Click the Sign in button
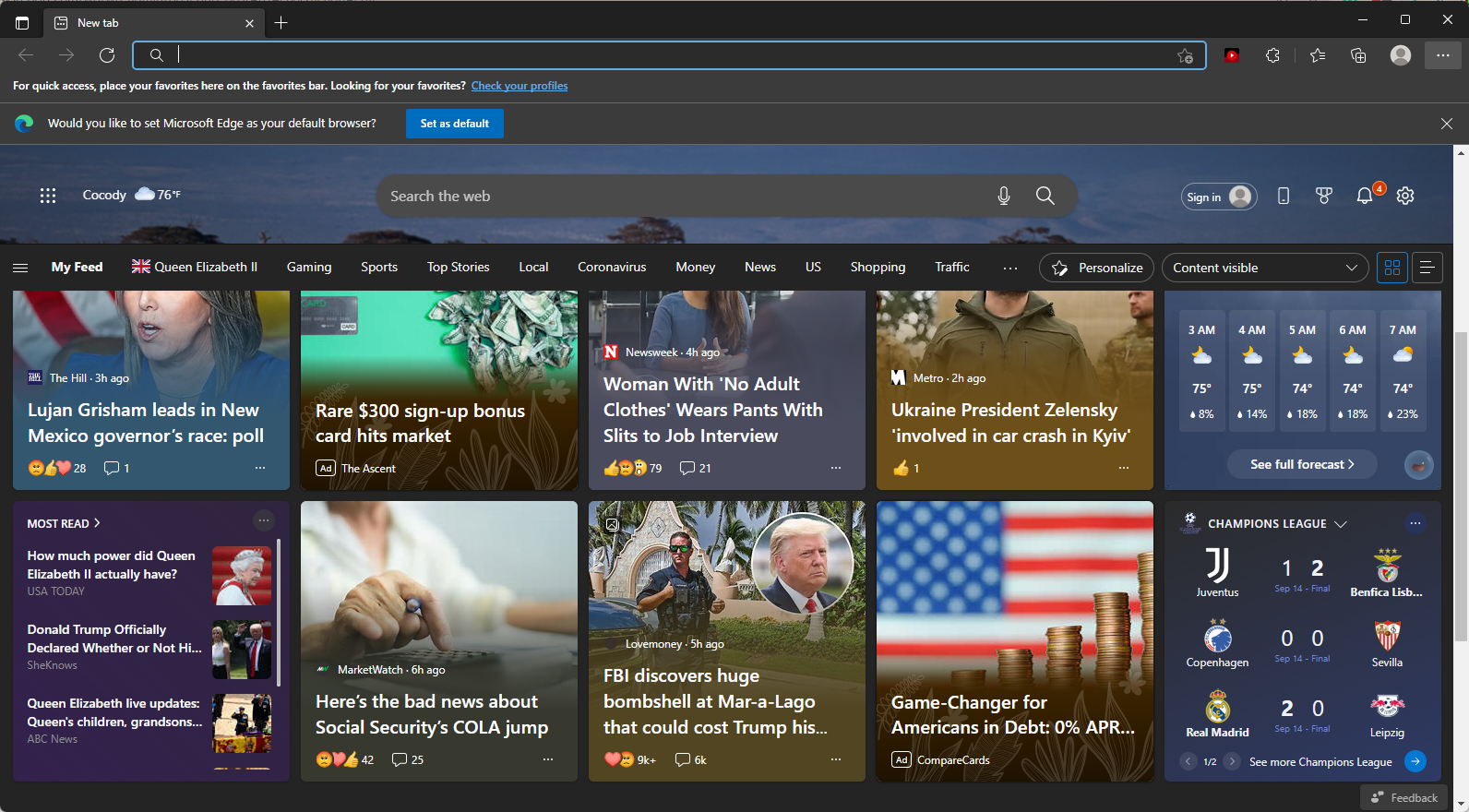 (x=1219, y=197)
